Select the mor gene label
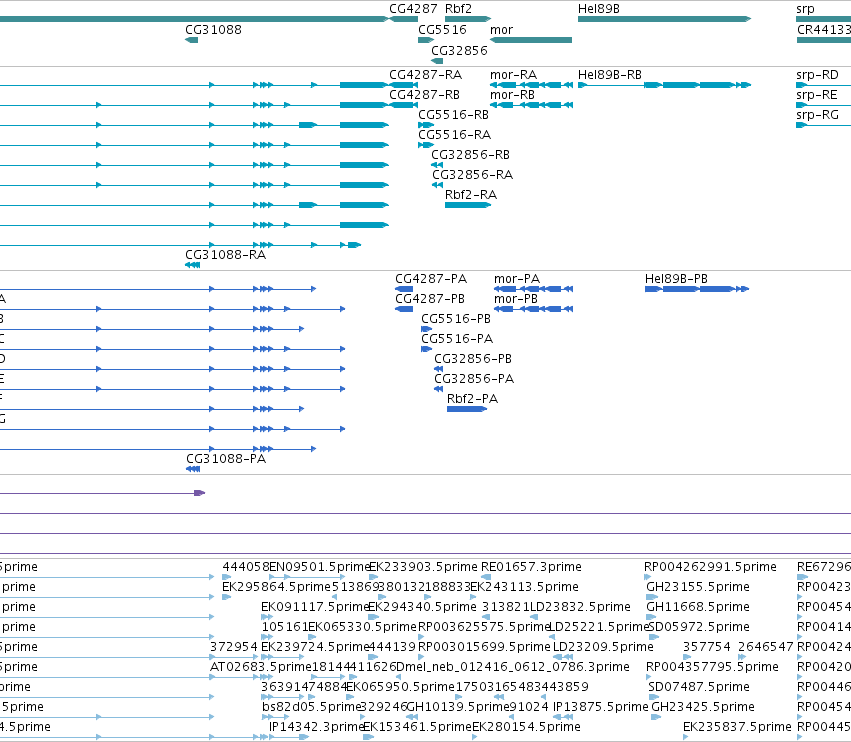 coord(501,30)
